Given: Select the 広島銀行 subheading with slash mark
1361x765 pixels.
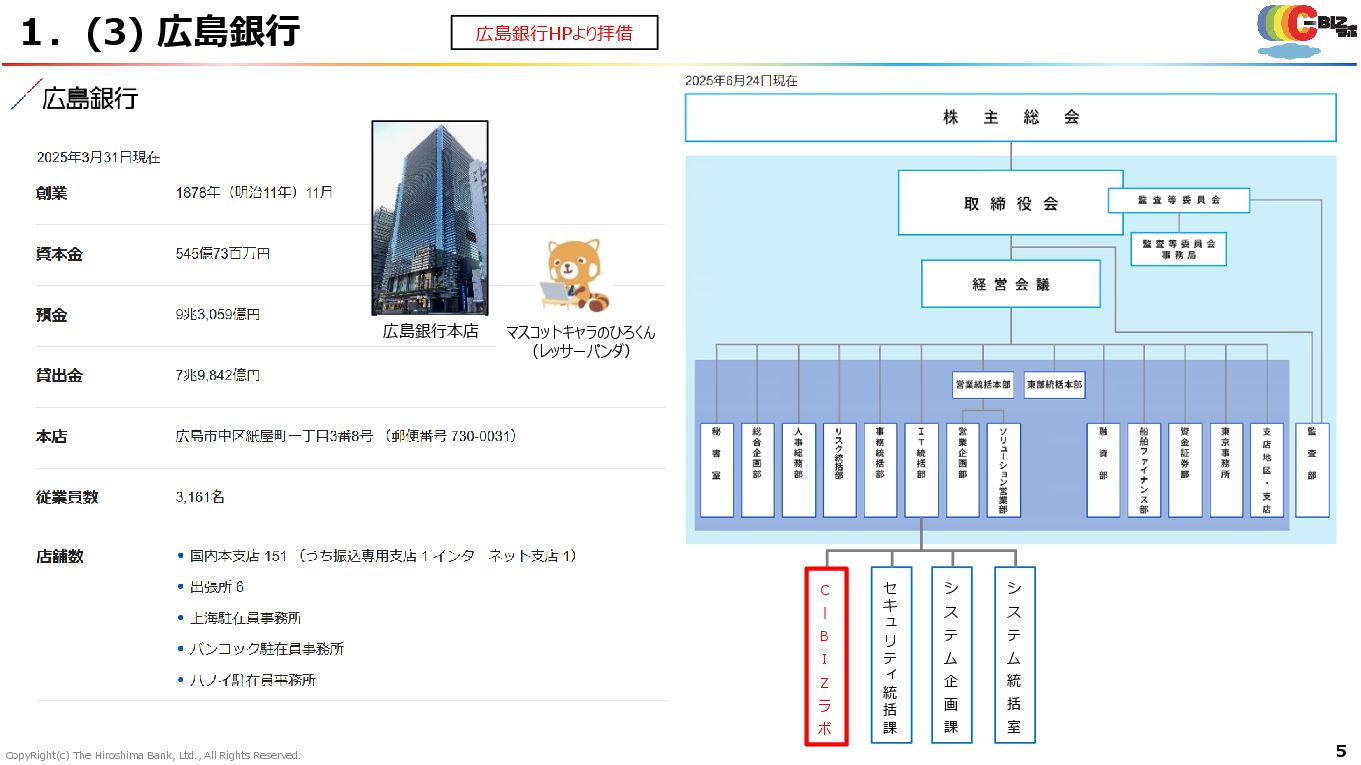Looking at the screenshot, I should [75, 98].
